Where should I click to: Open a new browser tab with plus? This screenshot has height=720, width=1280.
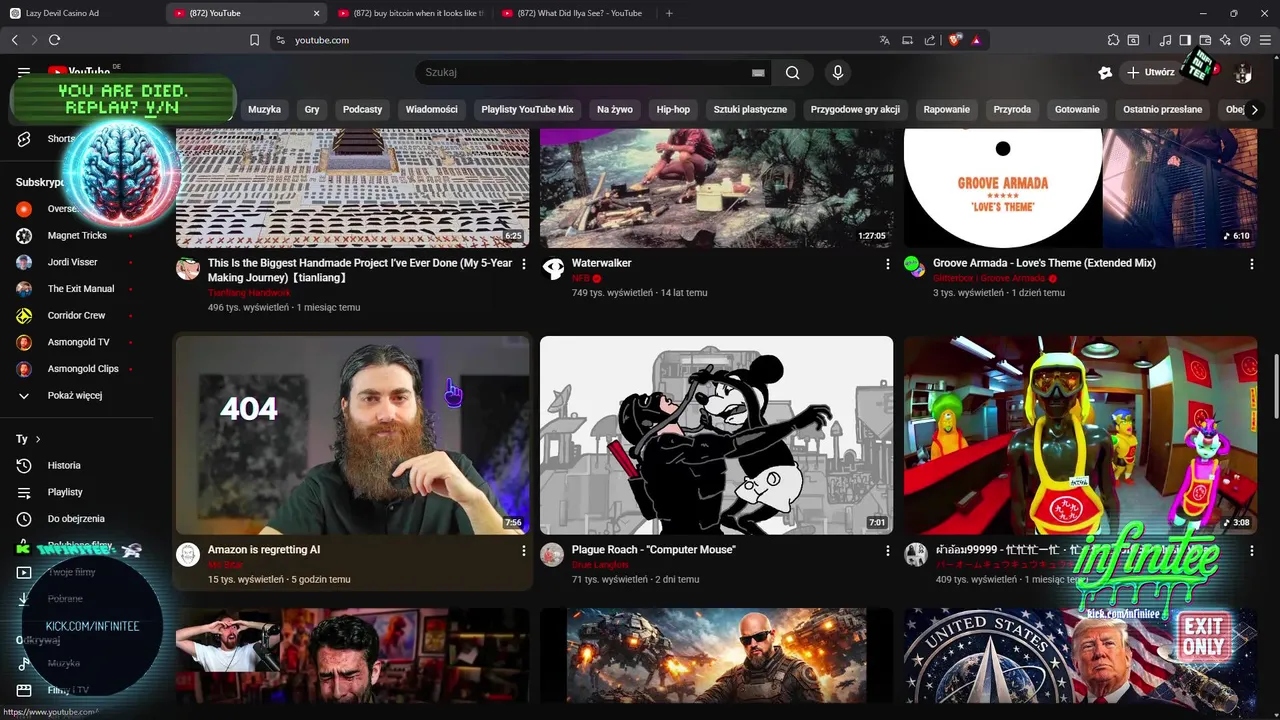[669, 13]
